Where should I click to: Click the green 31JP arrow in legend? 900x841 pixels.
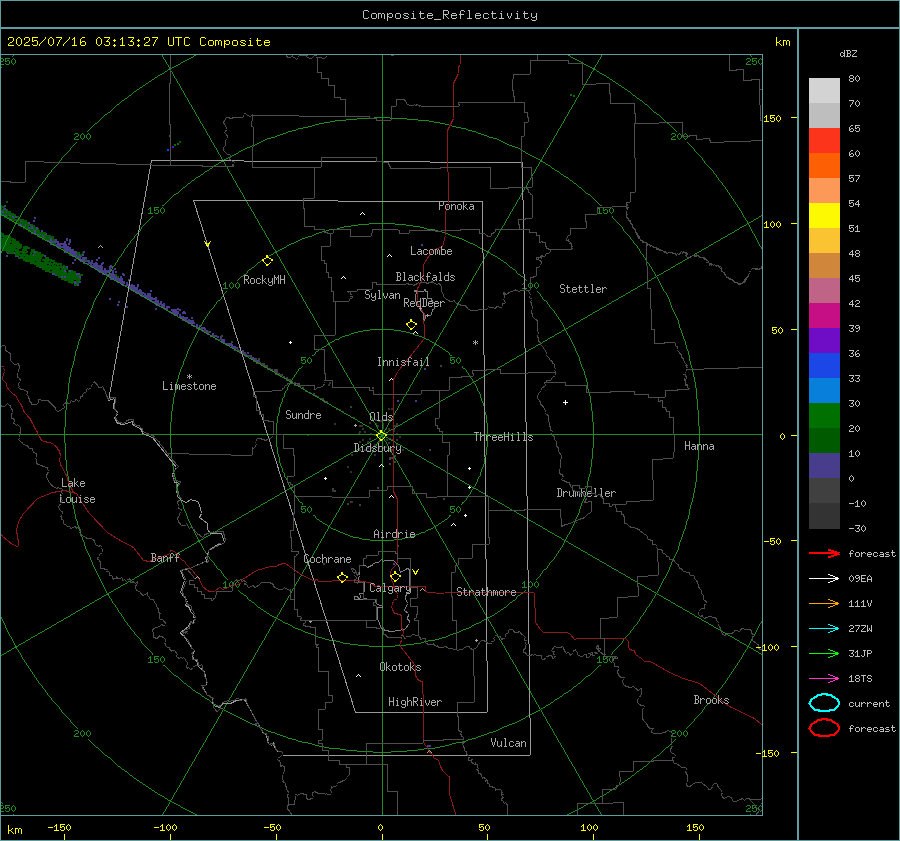tap(824, 653)
